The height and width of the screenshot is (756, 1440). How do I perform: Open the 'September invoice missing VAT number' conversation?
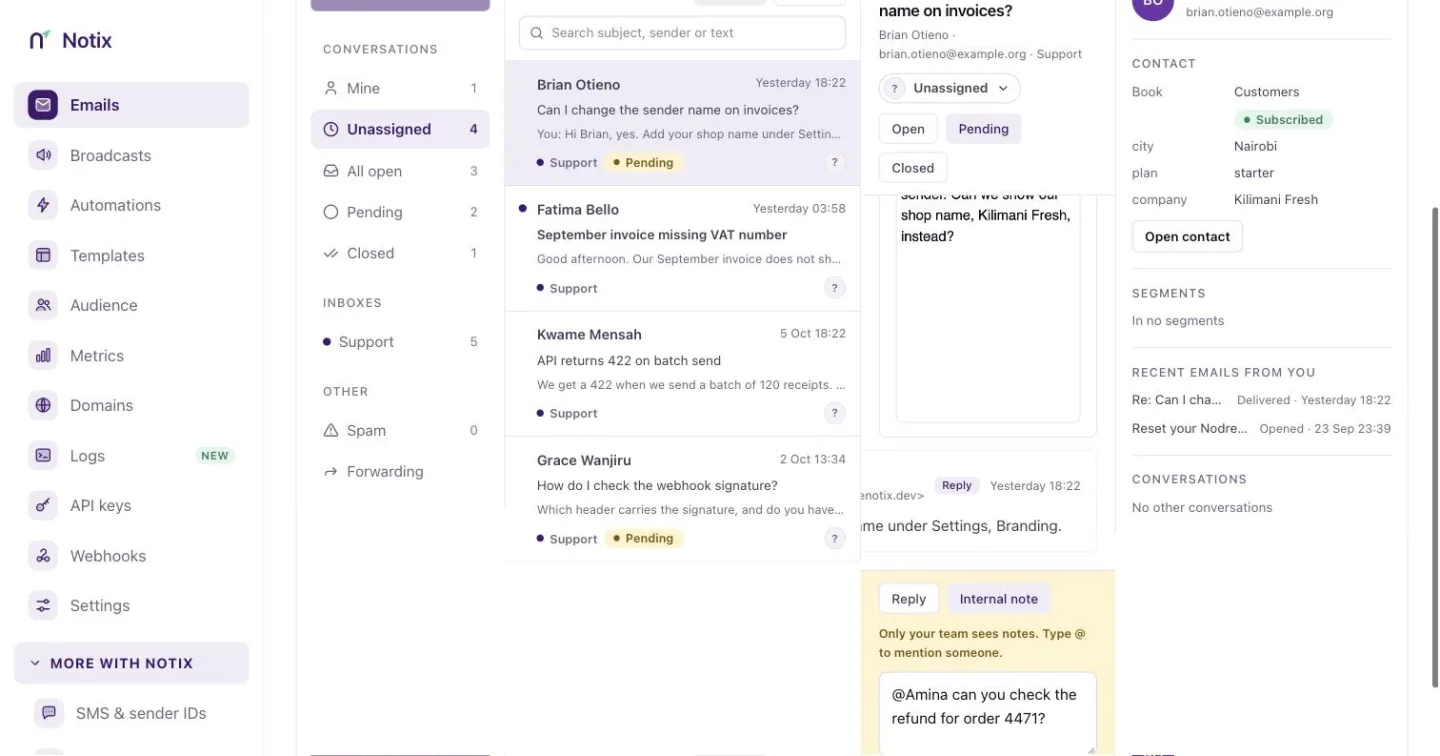(x=683, y=248)
